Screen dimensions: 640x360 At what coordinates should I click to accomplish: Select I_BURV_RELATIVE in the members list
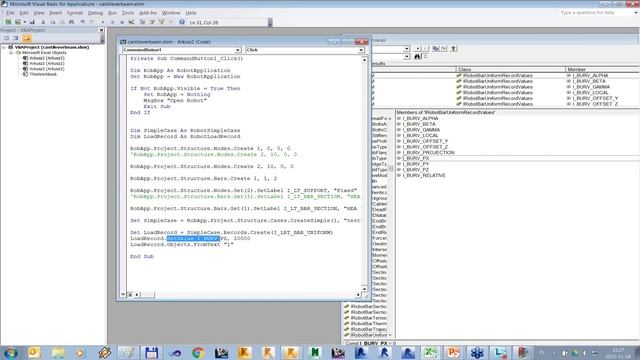tap(424, 176)
